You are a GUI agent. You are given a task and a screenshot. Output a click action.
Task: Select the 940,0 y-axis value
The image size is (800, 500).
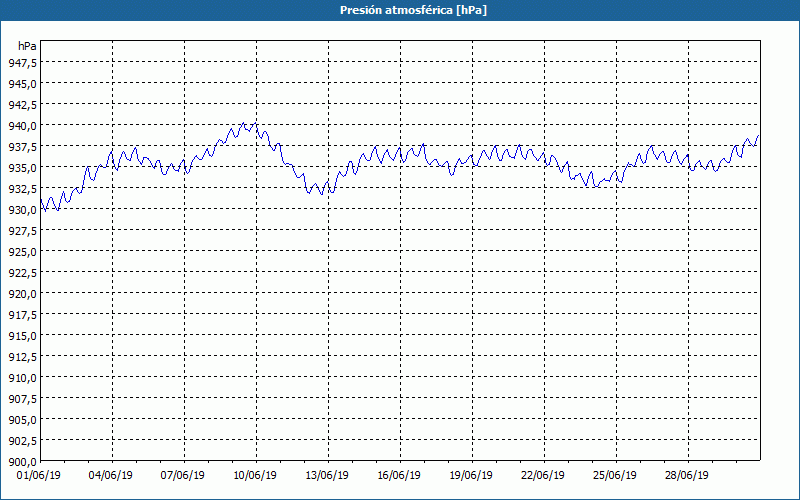coord(22,126)
